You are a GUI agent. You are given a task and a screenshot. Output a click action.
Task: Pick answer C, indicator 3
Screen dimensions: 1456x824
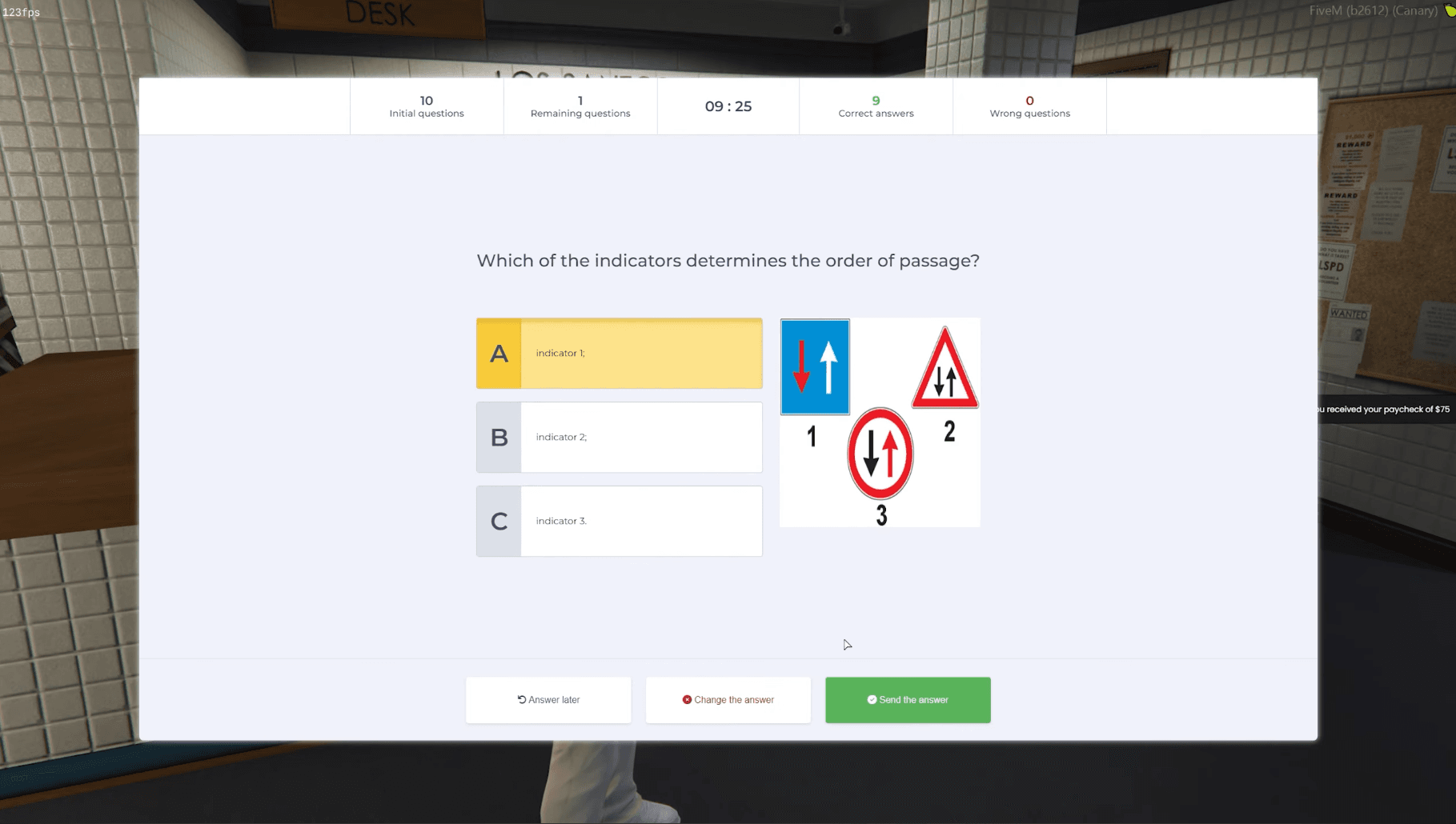619,522
